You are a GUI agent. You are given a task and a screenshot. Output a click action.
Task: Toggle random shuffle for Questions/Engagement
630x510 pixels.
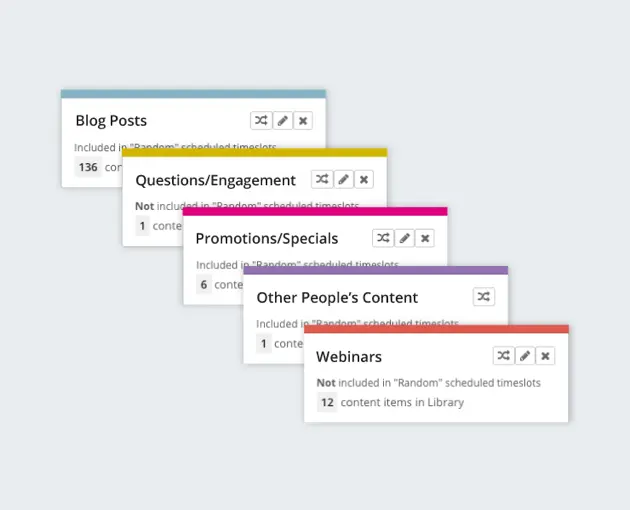322,180
